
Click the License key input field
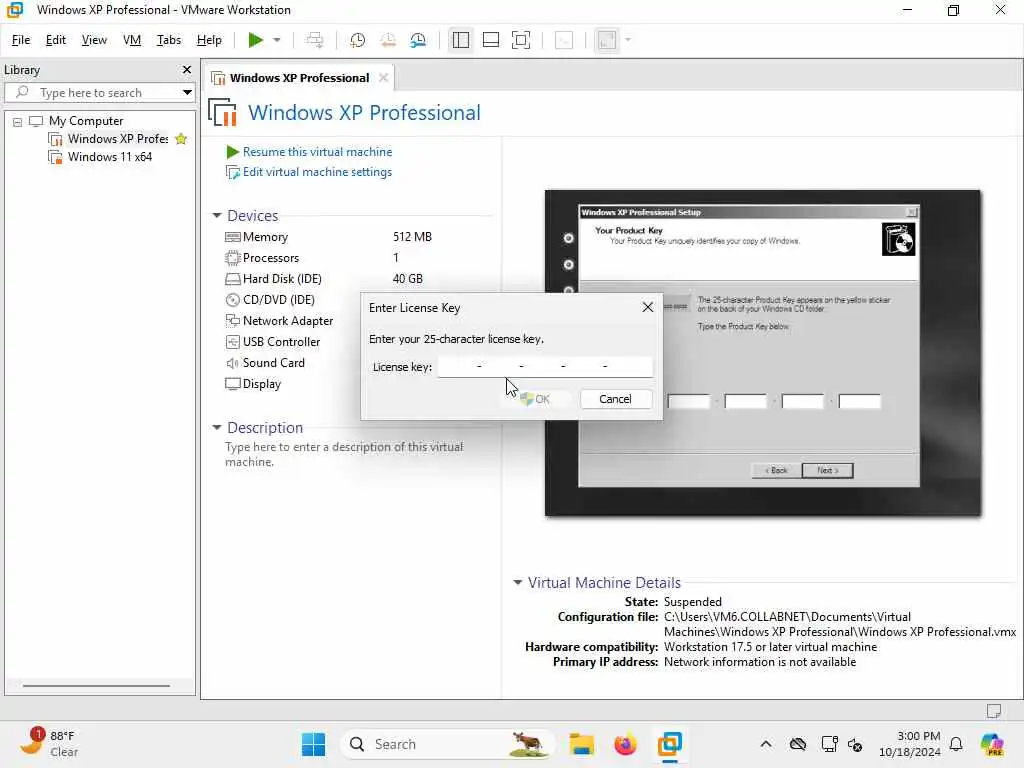[545, 366]
